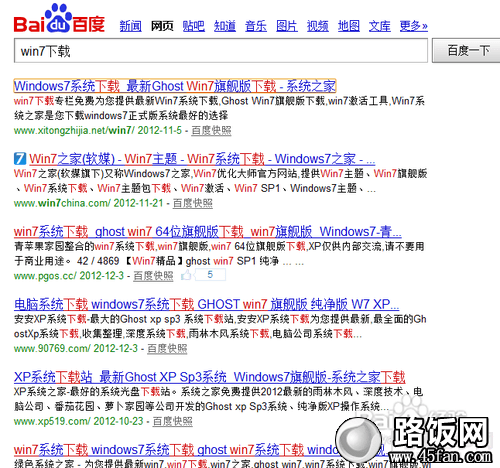Viewport: 500px width, 468px height.
Task: Click the blue 7 favicon beside Win7之家 result
Action: pos(20,159)
